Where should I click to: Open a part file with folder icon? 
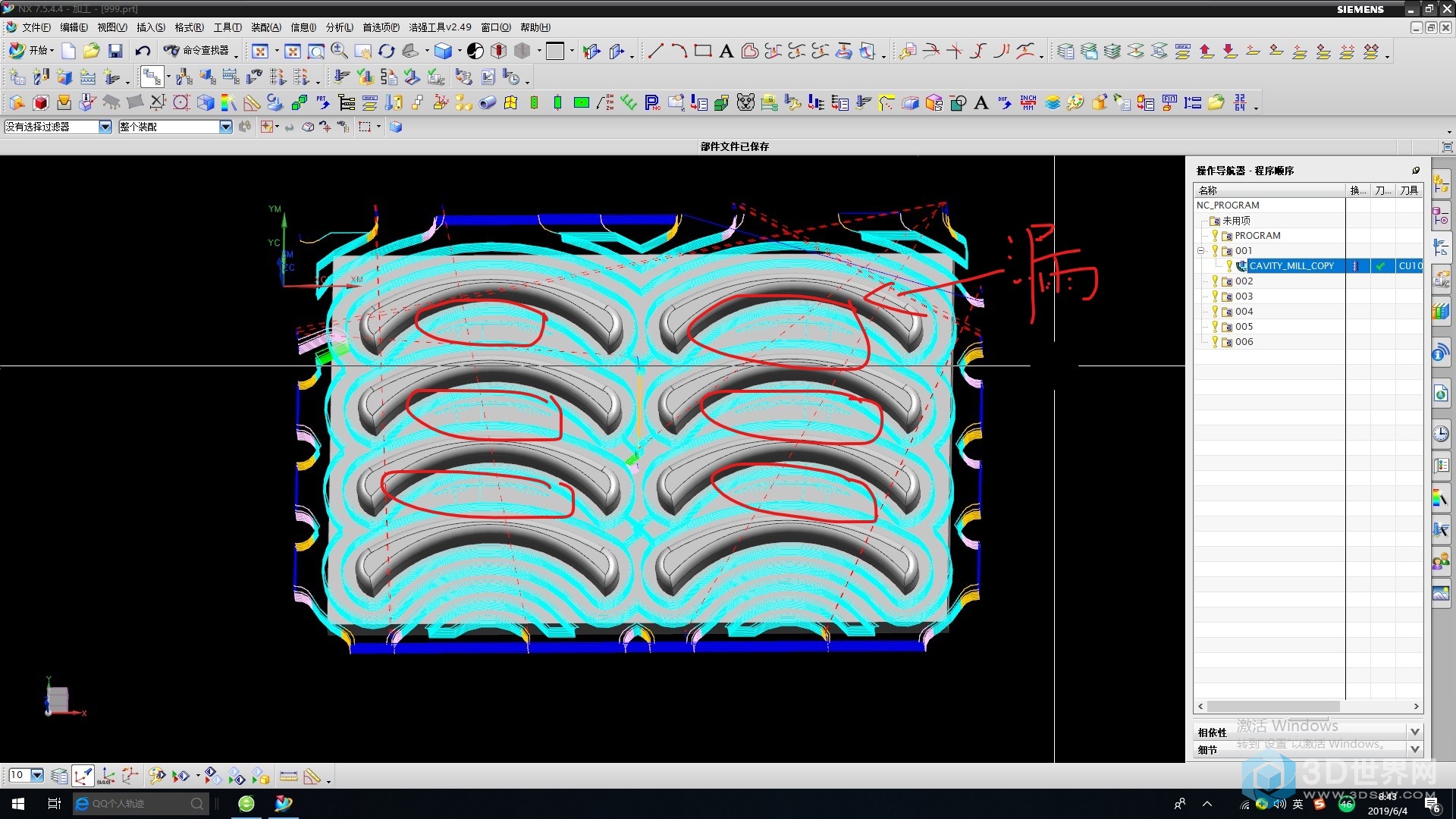(x=92, y=51)
